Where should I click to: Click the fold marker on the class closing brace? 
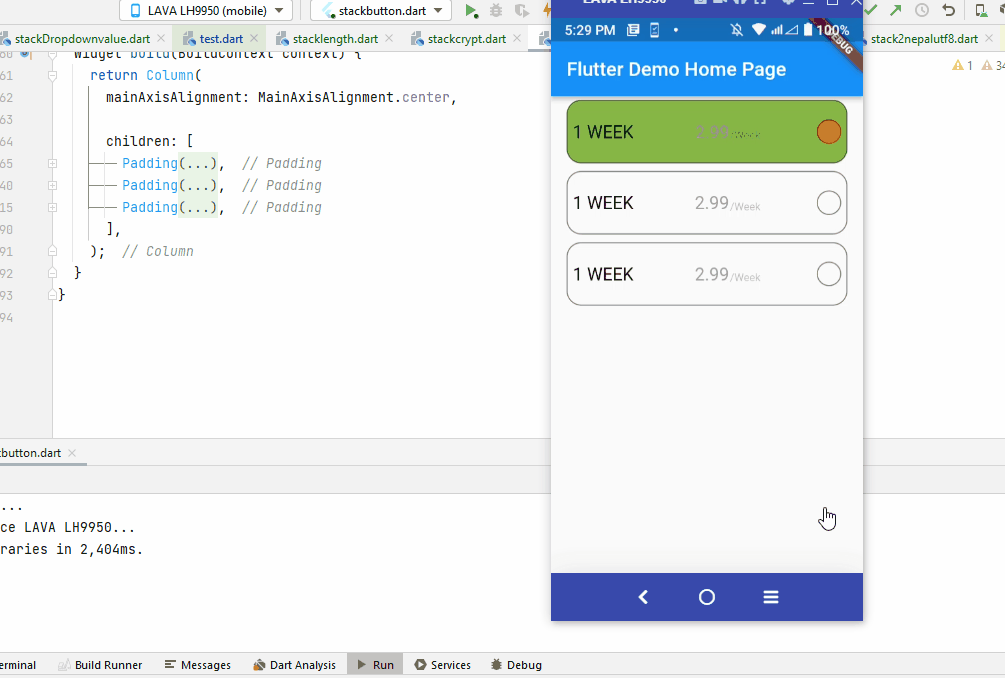point(53,295)
